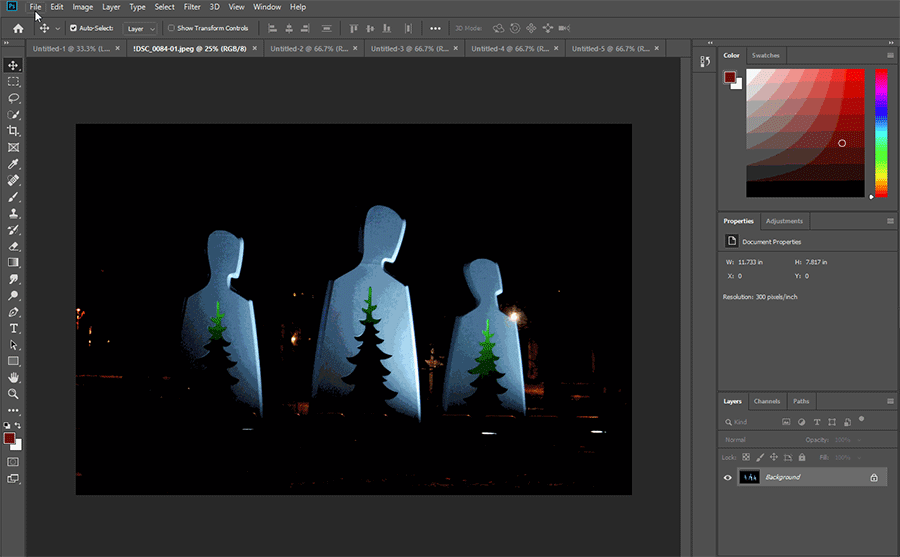Toggle the shape layer filter
This screenshot has height=557, width=900.
832,422
